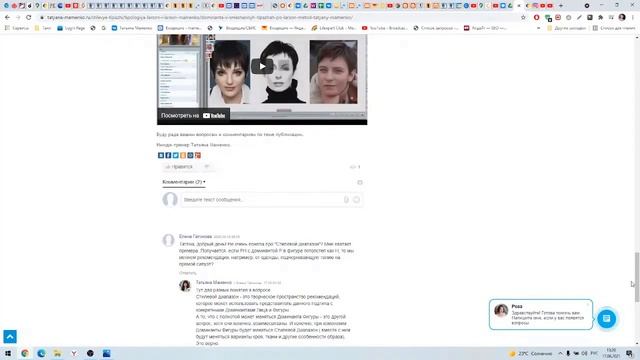Viewport: 640px width, 360px height.
Task: Click the dislike thumb button beside 'Нравится'
Action: tap(207, 167)
